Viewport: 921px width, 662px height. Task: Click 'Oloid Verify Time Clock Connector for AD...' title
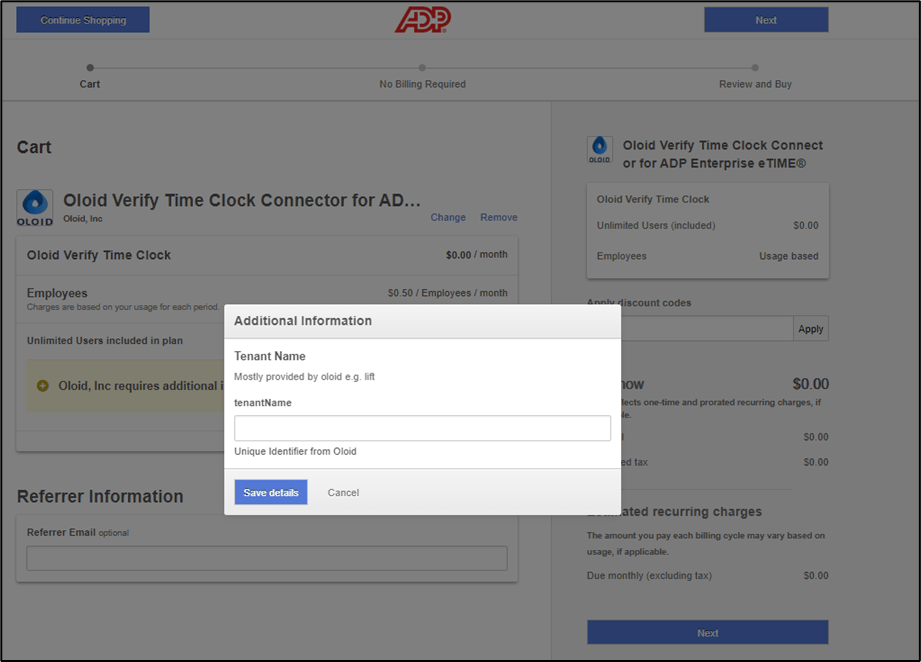tap(242, 200)
